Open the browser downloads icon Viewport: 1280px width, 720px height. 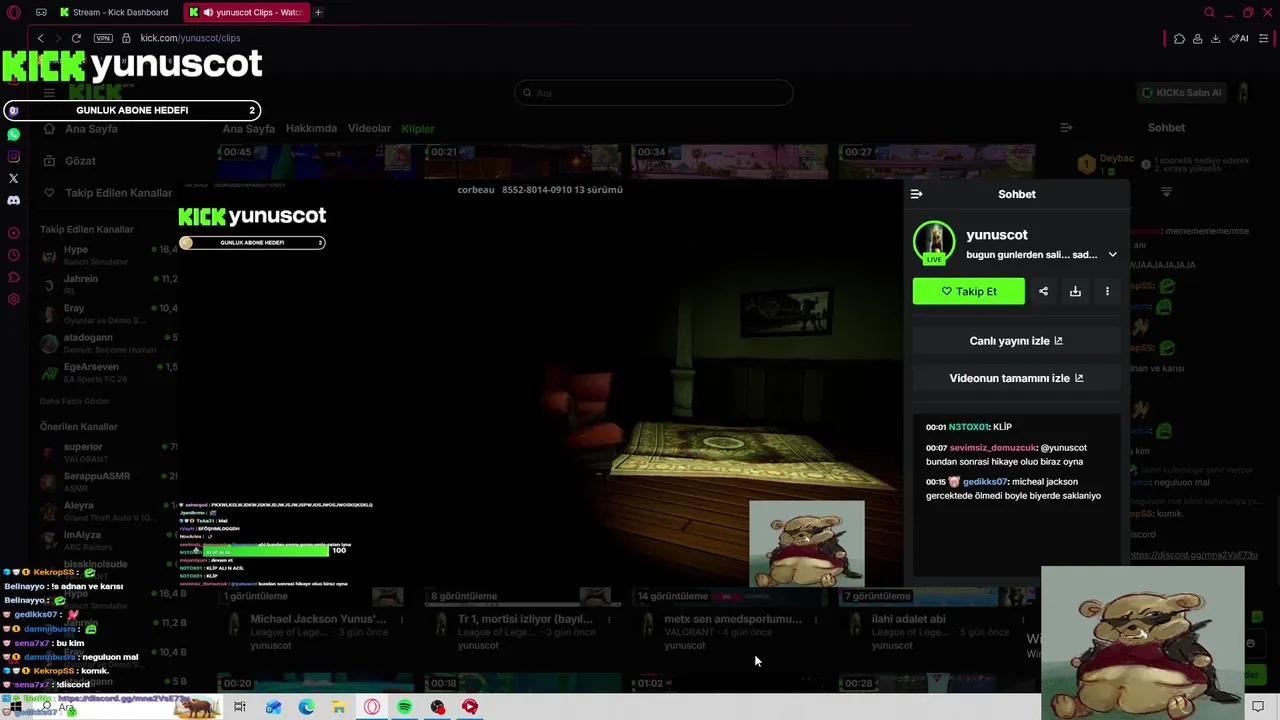tap(1215, 38)
